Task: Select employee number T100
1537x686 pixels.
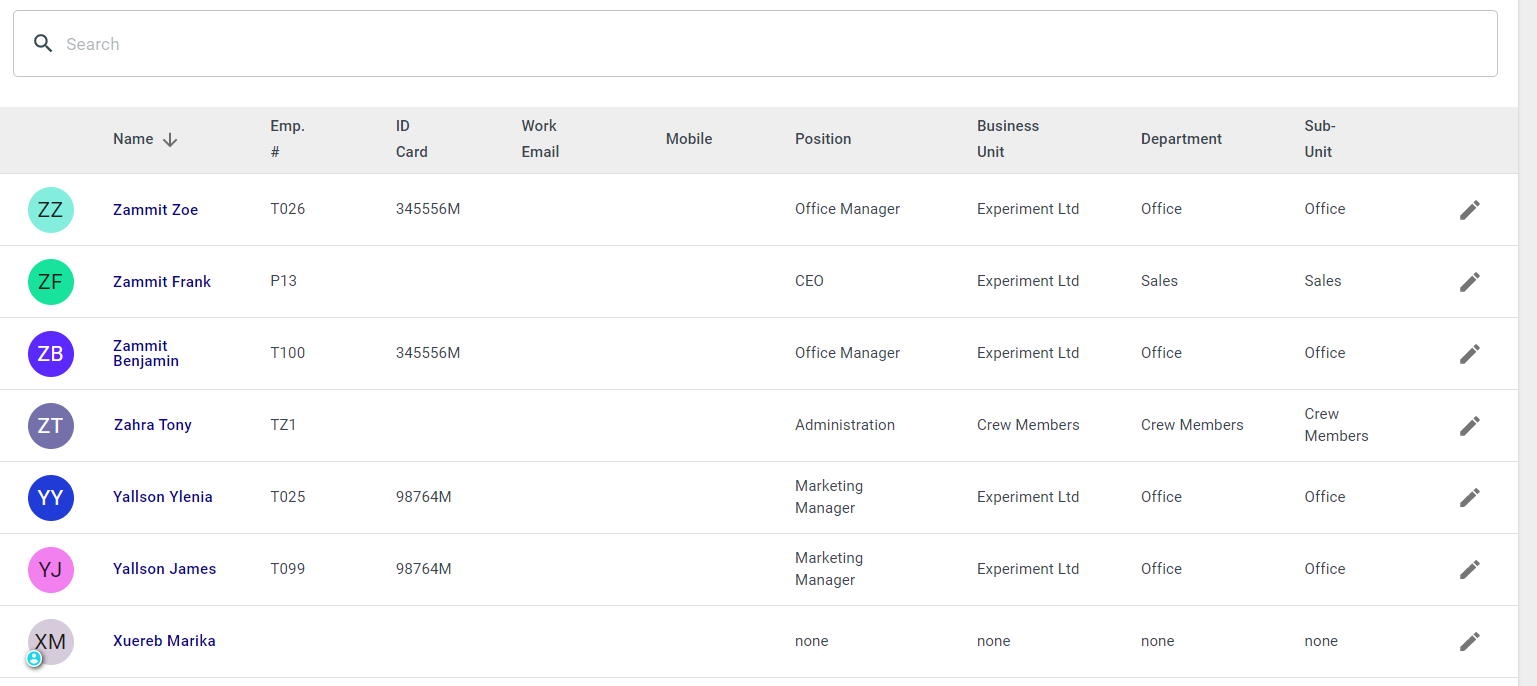Action: (288, 353)
